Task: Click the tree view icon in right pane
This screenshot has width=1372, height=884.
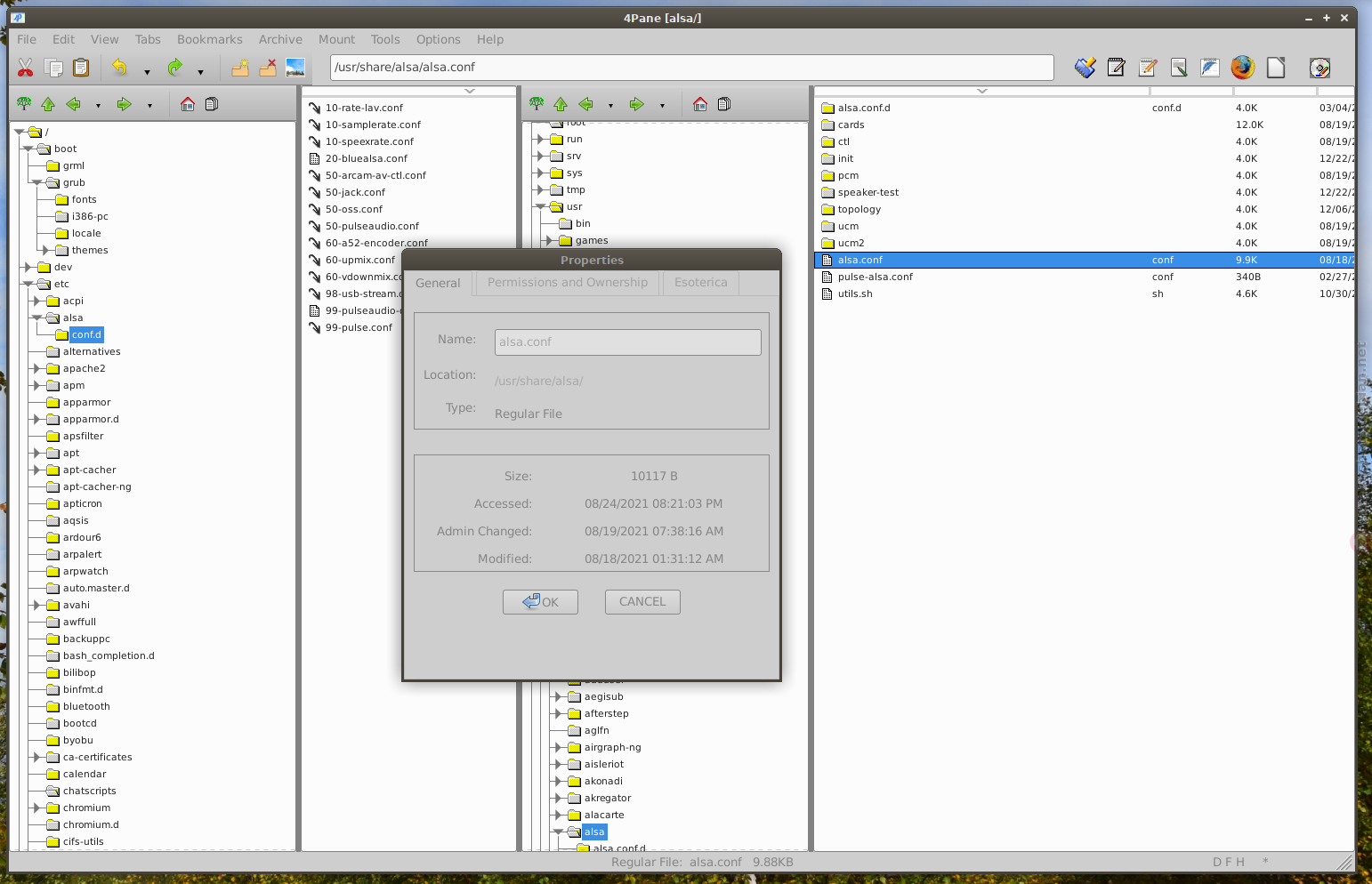Action: pyautogui.click(x=537, y=104)
